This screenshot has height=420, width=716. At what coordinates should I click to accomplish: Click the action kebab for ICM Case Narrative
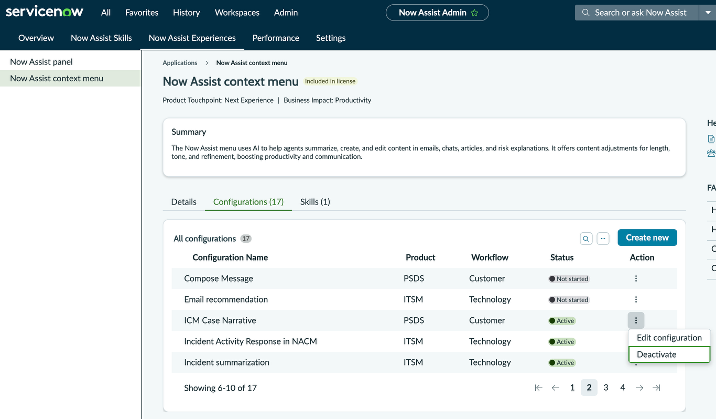coord(636,320)
